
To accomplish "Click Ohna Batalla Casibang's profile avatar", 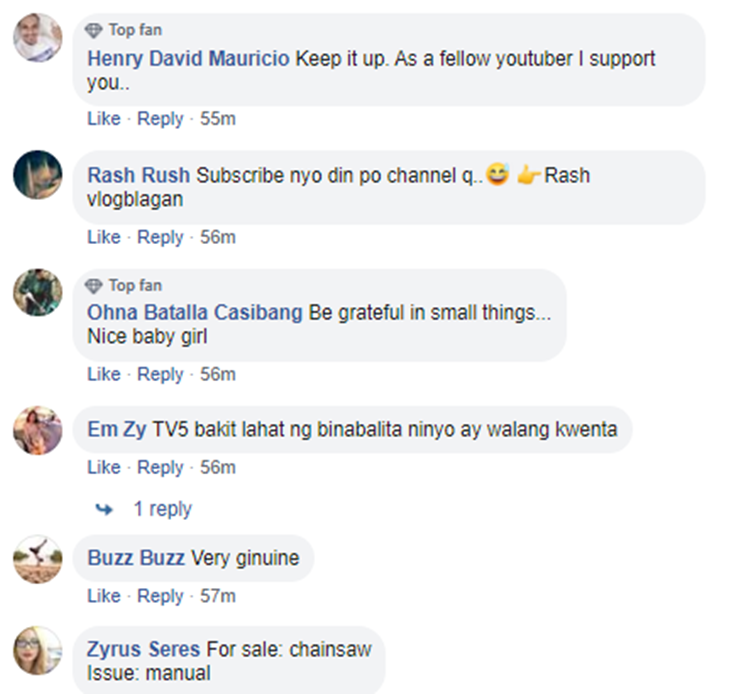I will tap(37, 294).
